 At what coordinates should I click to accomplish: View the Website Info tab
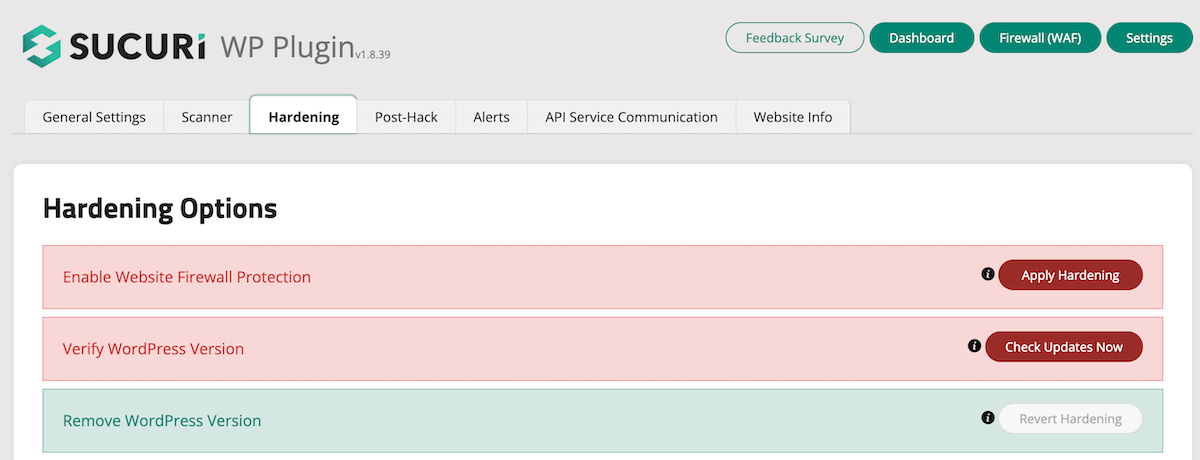(793, 116)
